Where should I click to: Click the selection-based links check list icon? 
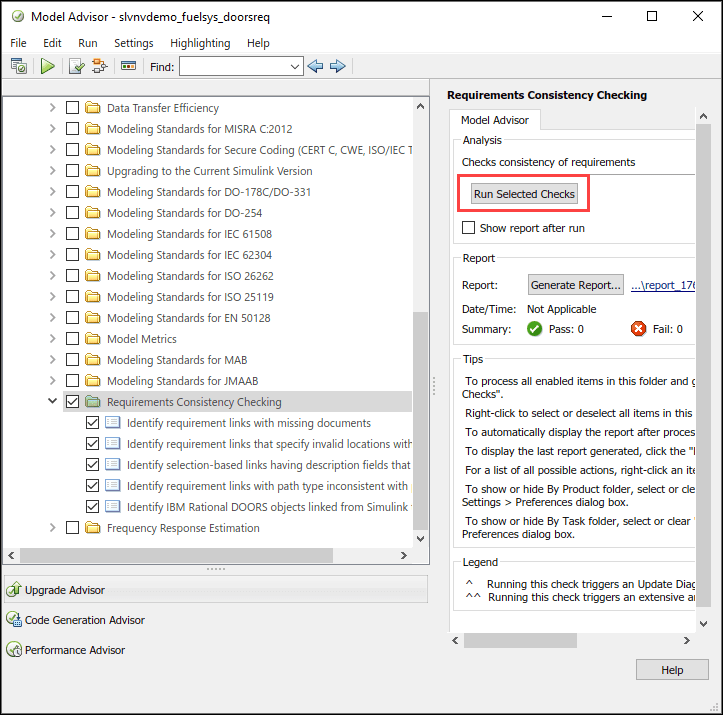click(113, 465)
